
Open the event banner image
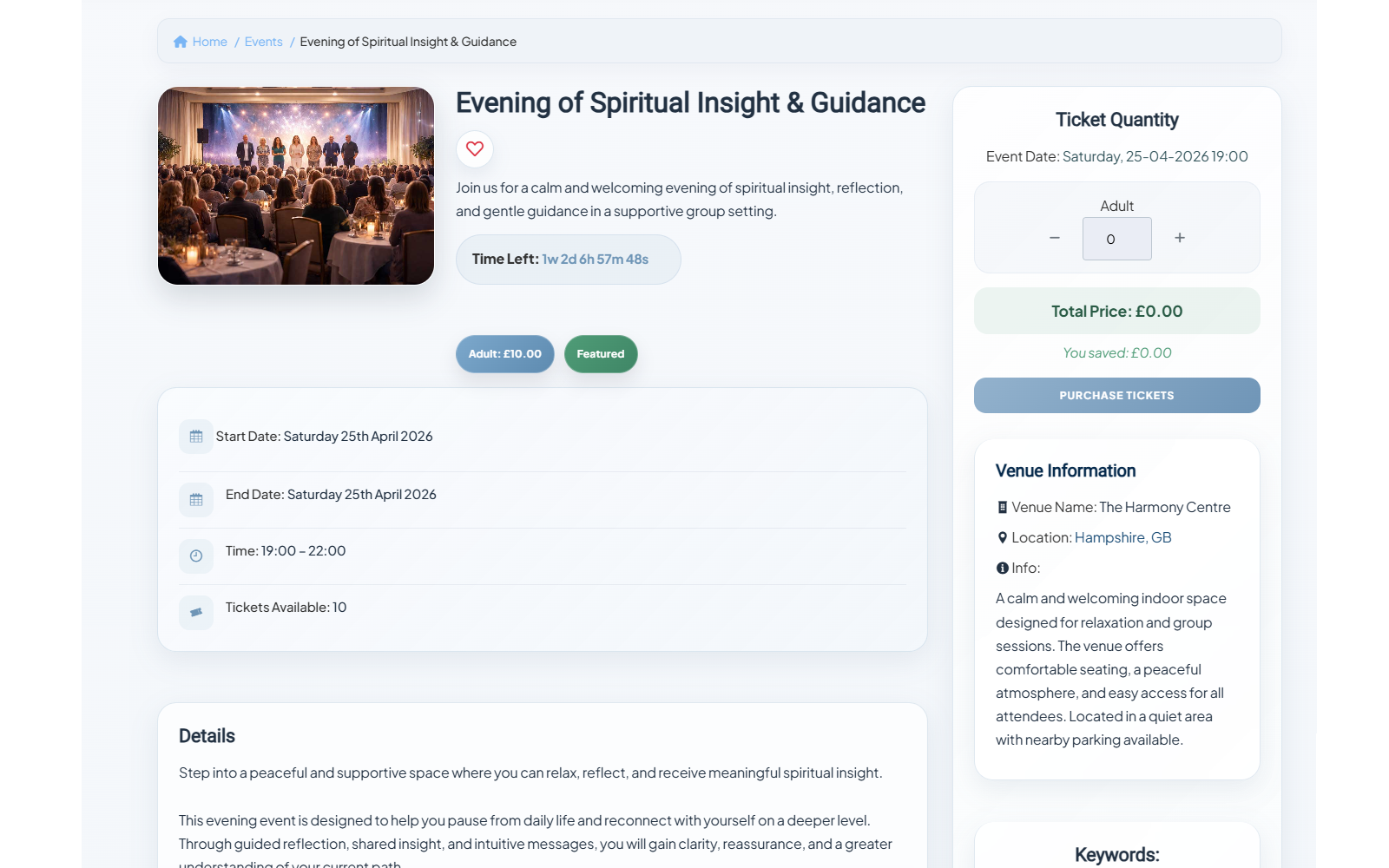[296, 186]
